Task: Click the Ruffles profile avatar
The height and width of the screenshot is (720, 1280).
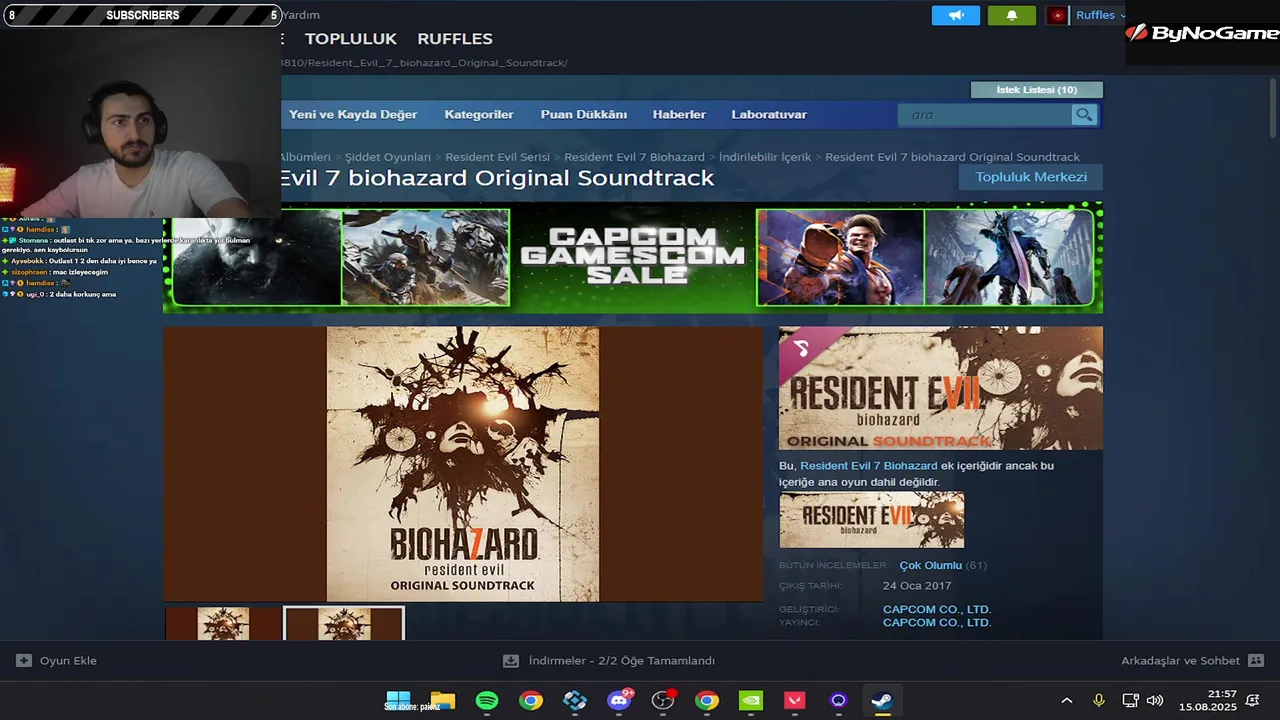Action: (x=1057, y=15)
